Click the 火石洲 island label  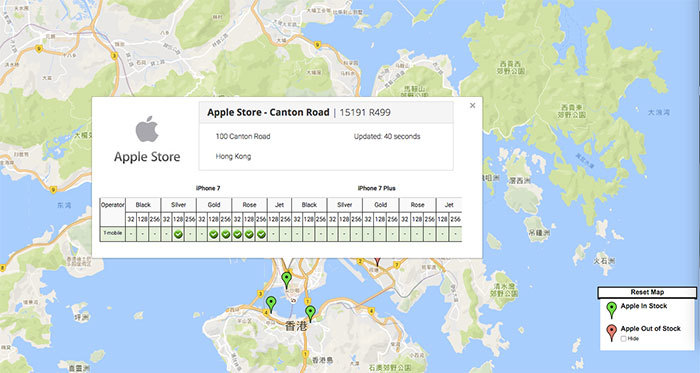[604, 261]
